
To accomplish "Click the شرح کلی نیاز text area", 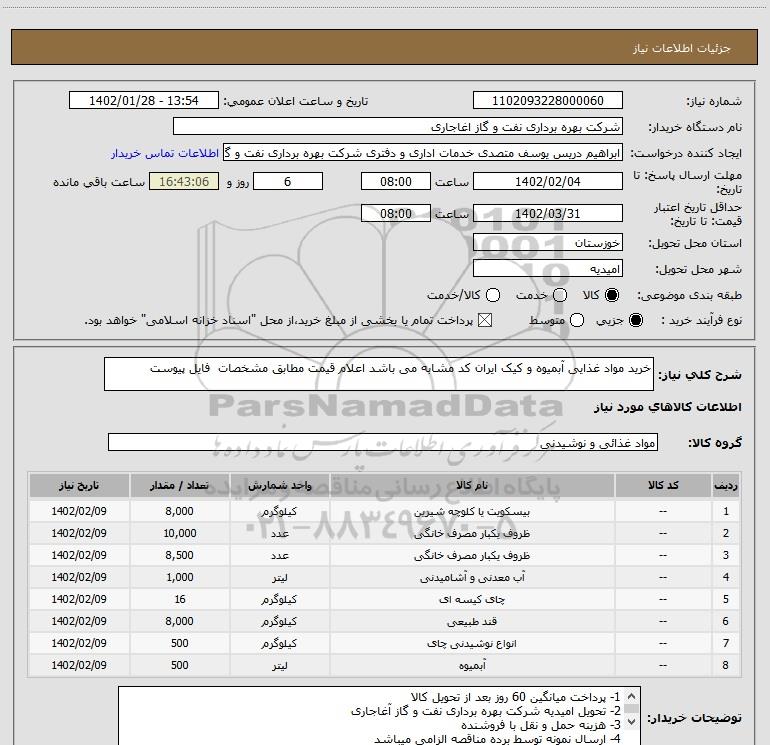I will [379, 374].
